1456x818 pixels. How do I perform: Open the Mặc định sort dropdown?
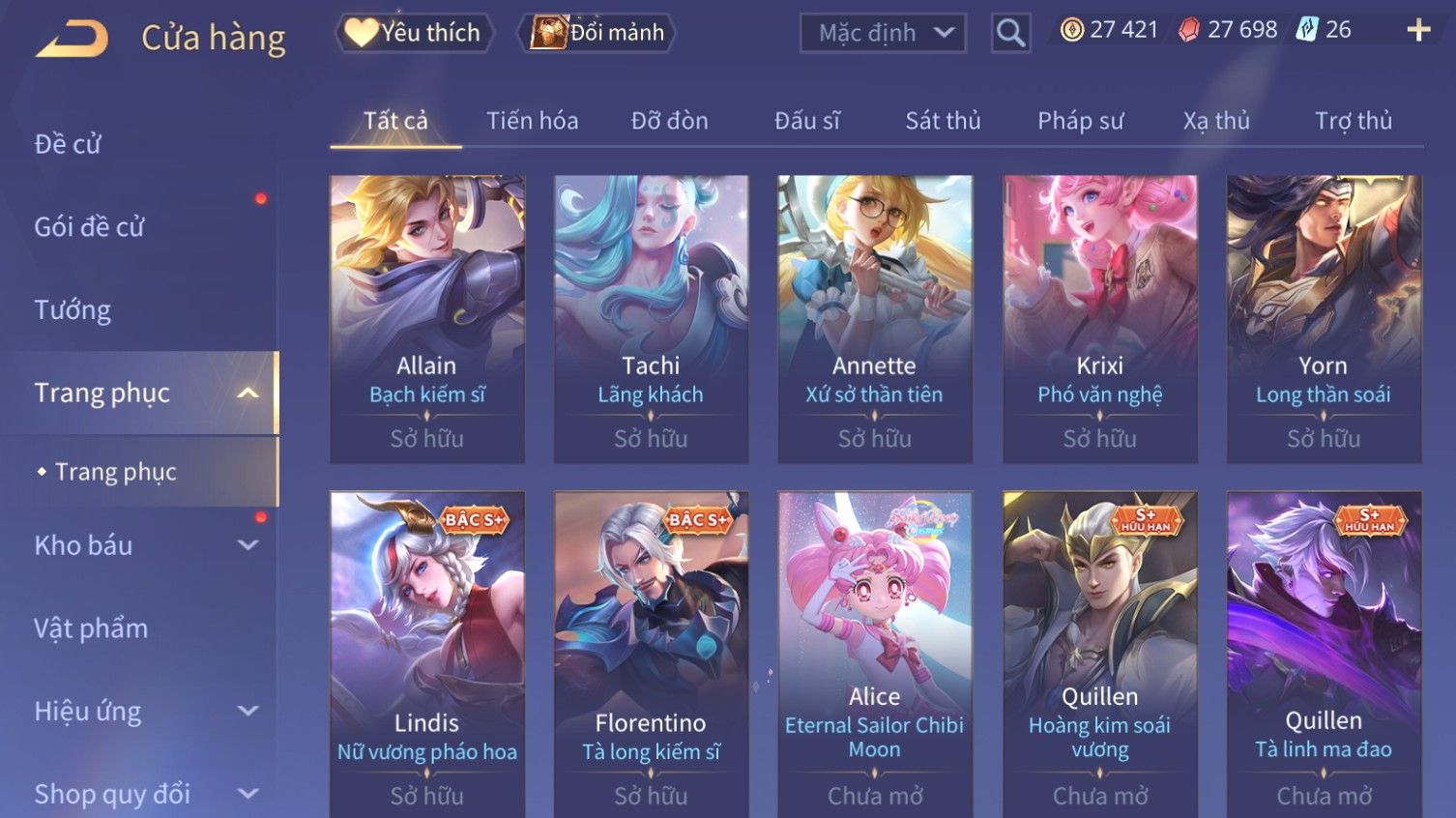(x=883, y=33)
